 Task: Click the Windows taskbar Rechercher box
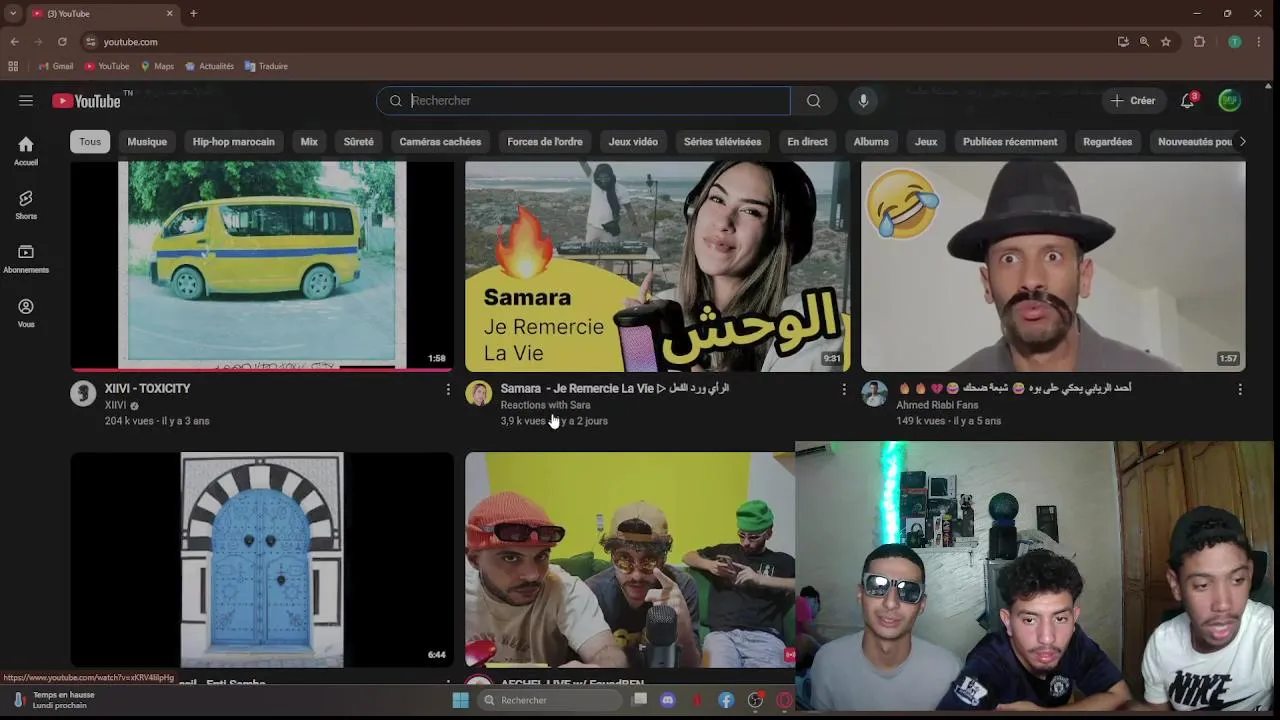548,700
